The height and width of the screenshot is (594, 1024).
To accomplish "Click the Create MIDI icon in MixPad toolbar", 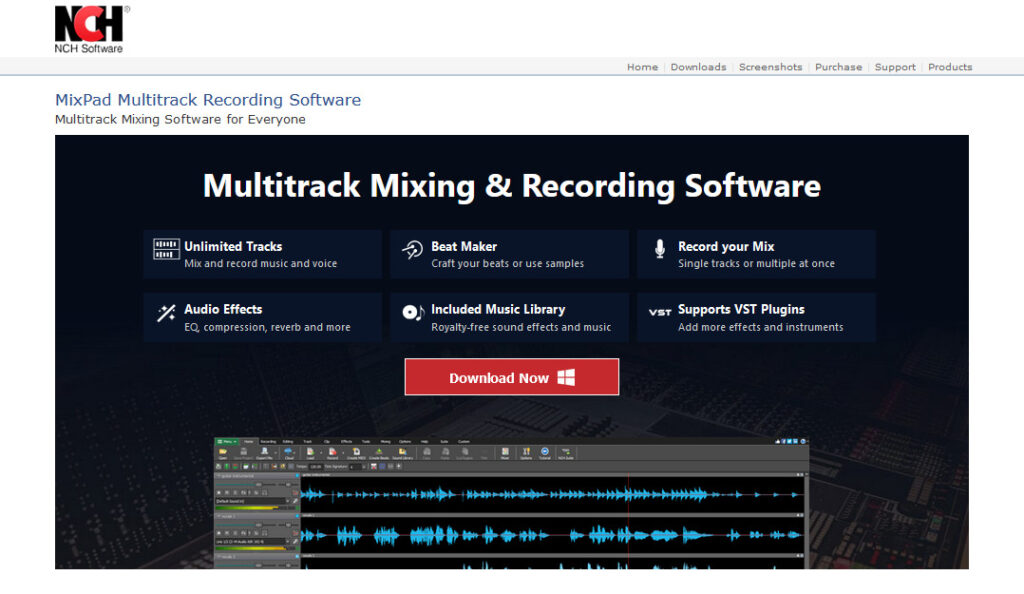I will click(357, 454).
